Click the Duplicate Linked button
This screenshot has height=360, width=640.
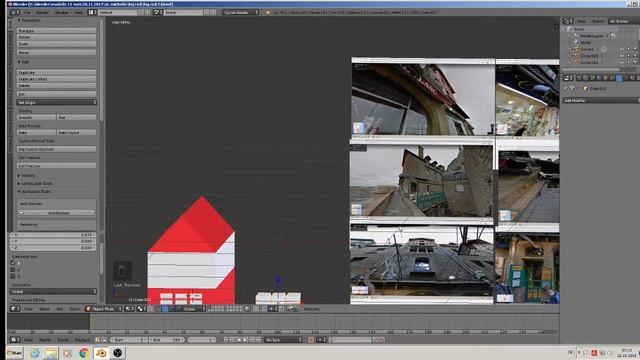pos(56,79)
